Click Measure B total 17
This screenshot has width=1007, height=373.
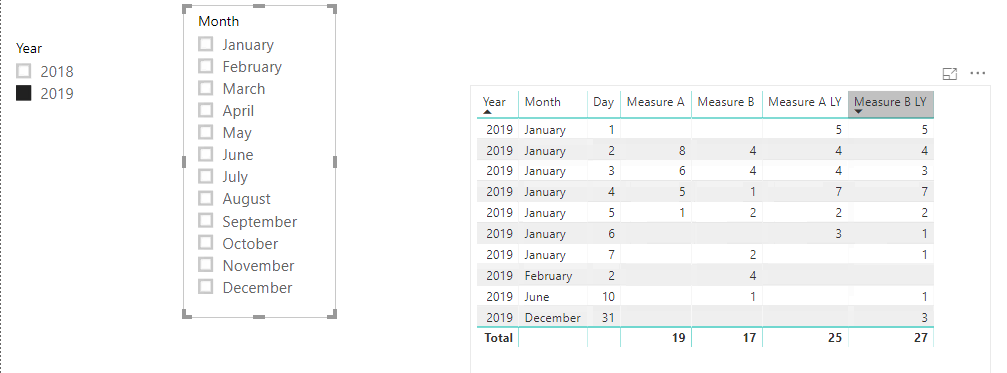pos(749,338)
